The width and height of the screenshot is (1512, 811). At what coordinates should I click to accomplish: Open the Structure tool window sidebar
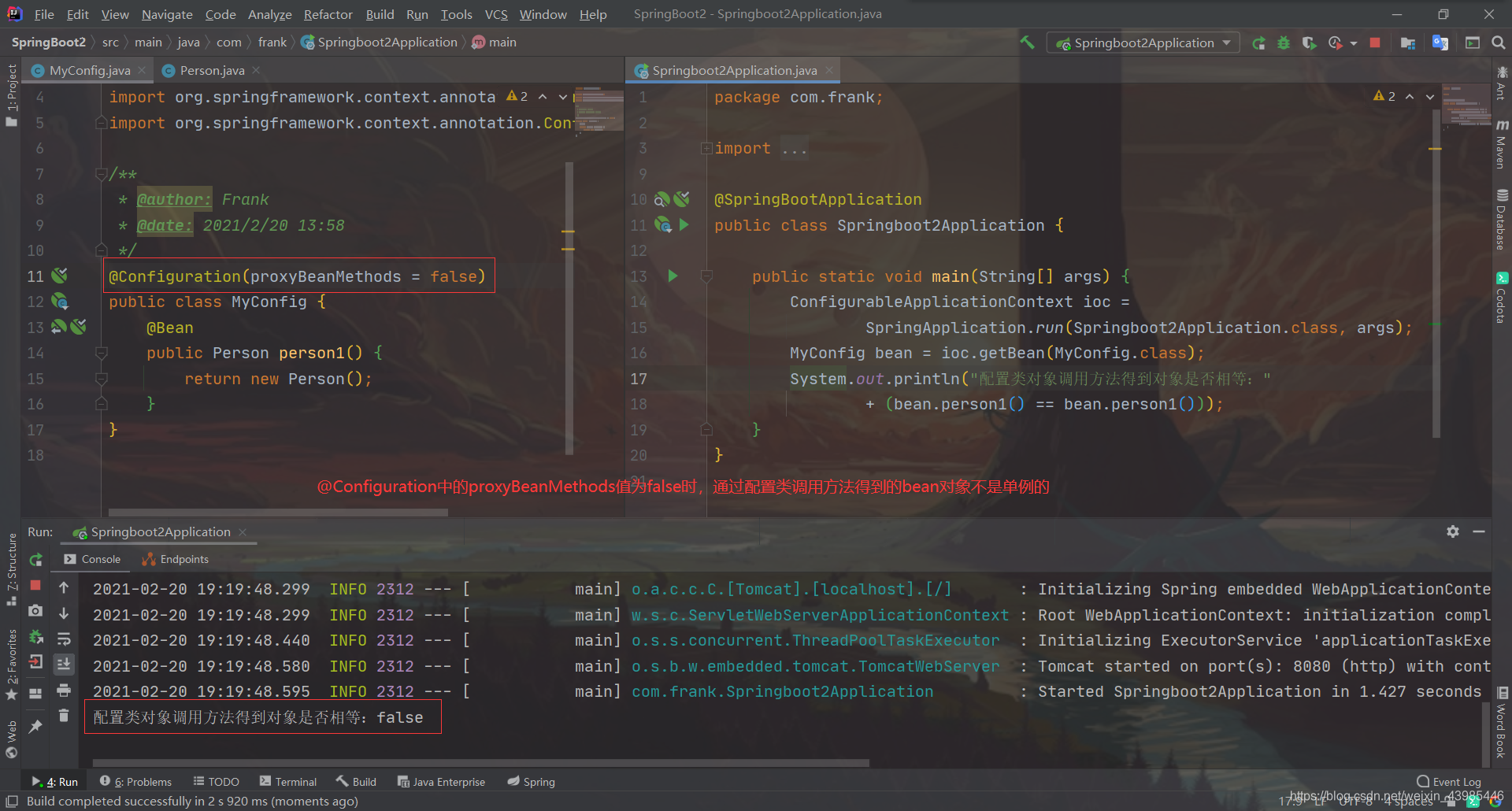coord(11,568)
